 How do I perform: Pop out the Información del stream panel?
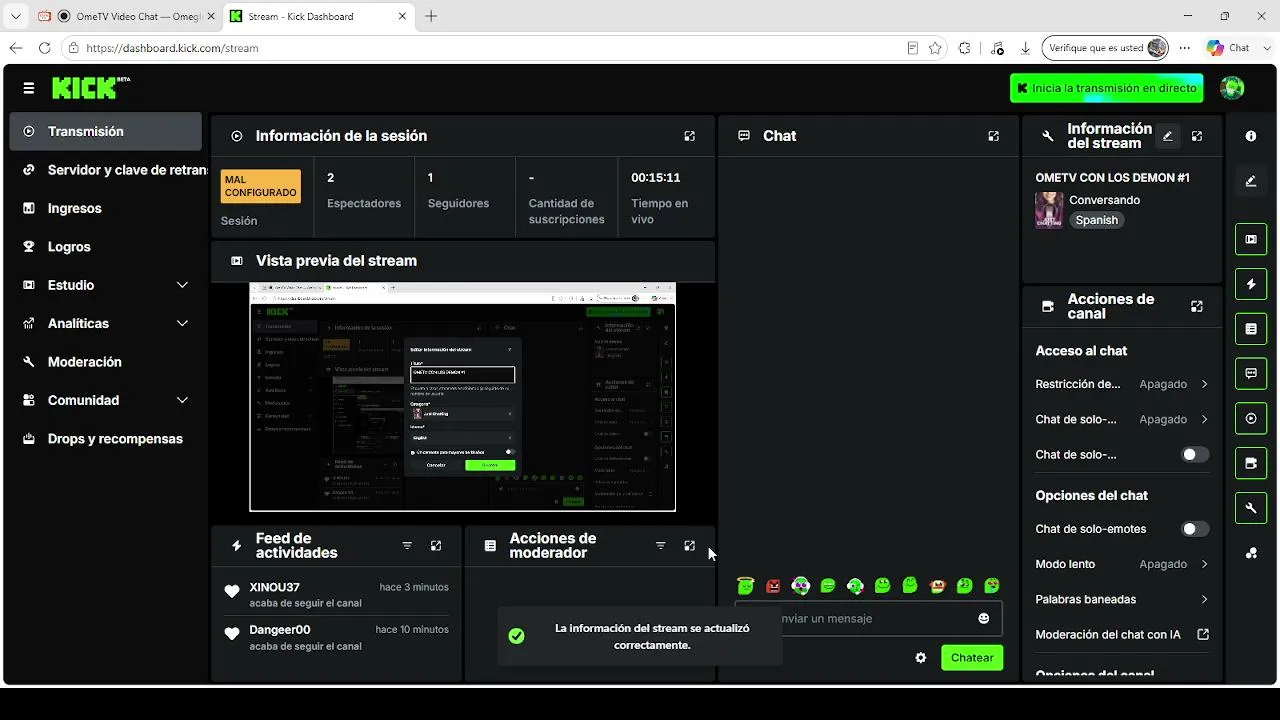(x=1197, y=136)
